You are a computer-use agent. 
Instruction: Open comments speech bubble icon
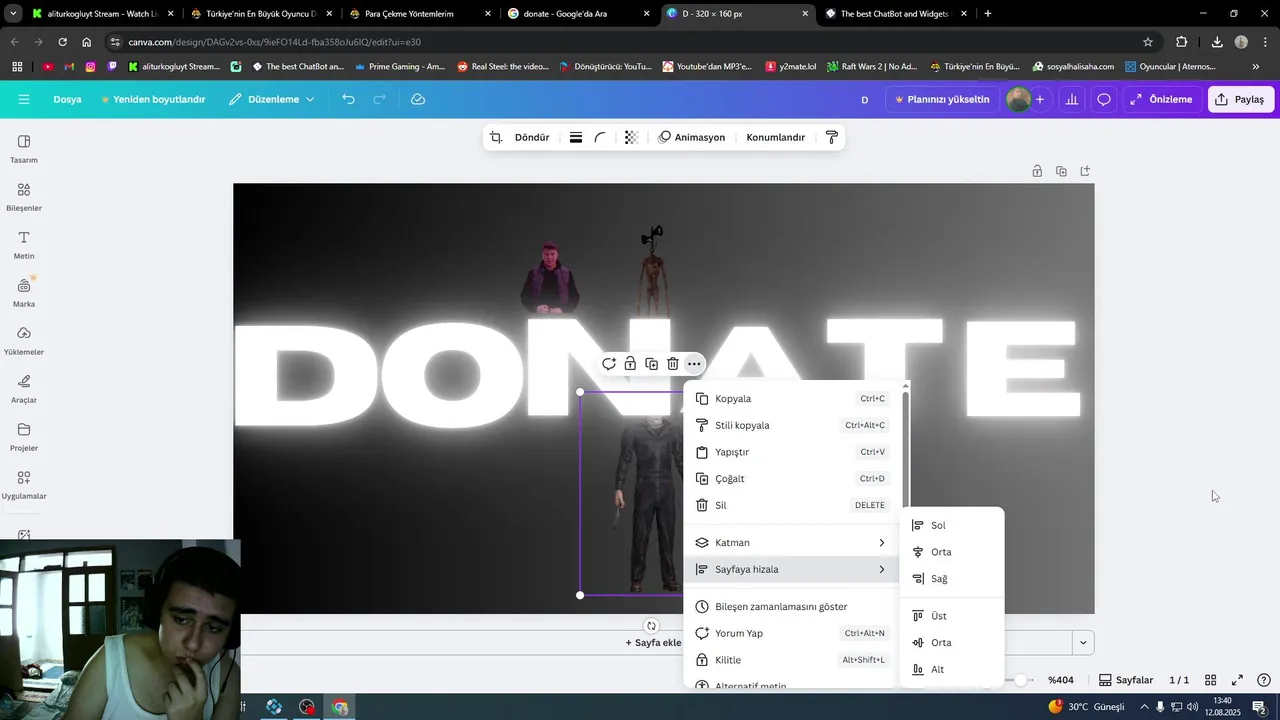pyautogui.click(x=1104, y=99)
